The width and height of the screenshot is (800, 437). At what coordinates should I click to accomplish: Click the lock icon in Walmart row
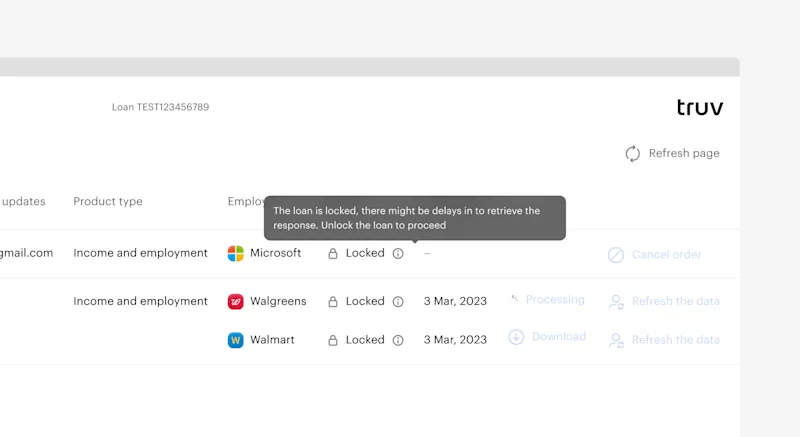coord(333,340)
